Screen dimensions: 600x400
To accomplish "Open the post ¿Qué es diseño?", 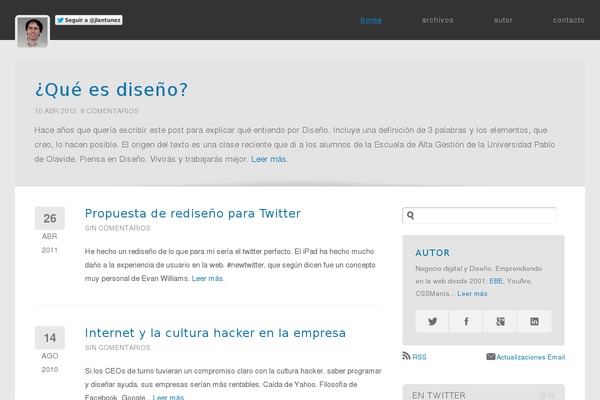I will pyautogui.click(x=111, y=90).
